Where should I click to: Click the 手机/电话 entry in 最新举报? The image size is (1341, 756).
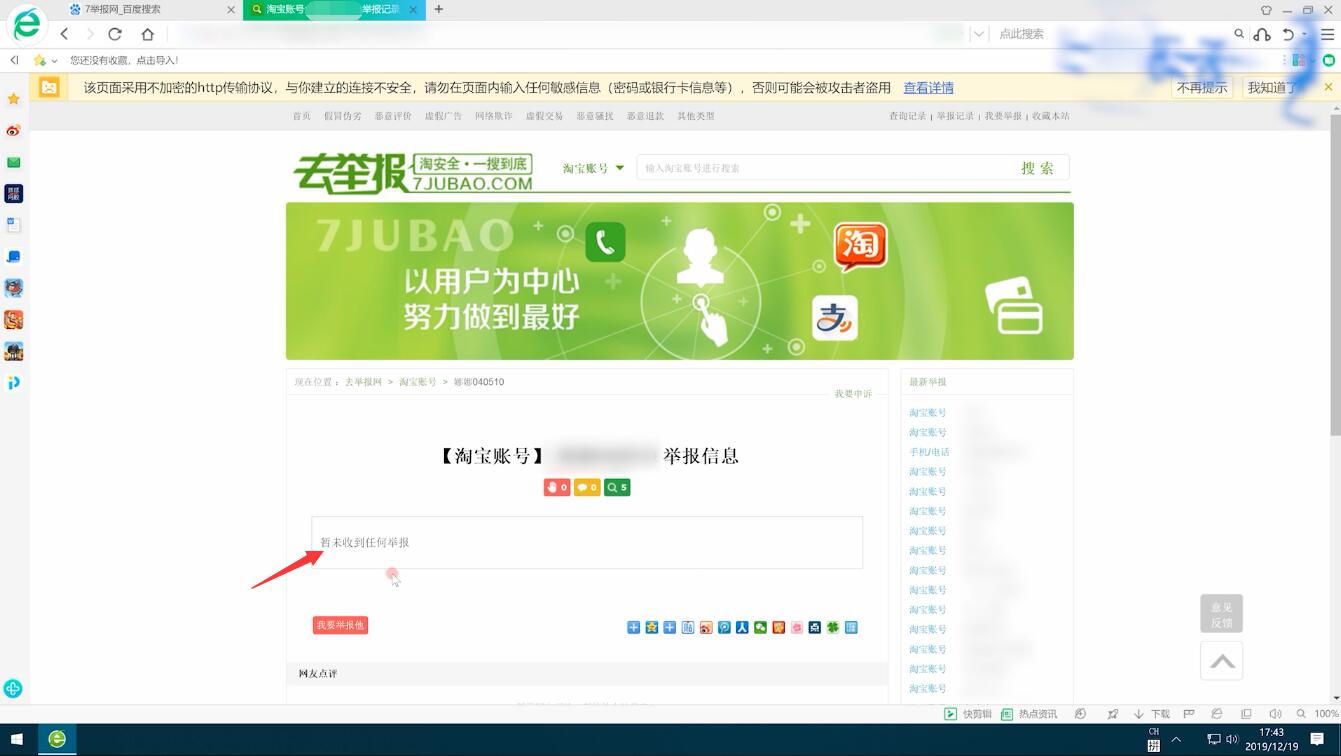[930, 452]
